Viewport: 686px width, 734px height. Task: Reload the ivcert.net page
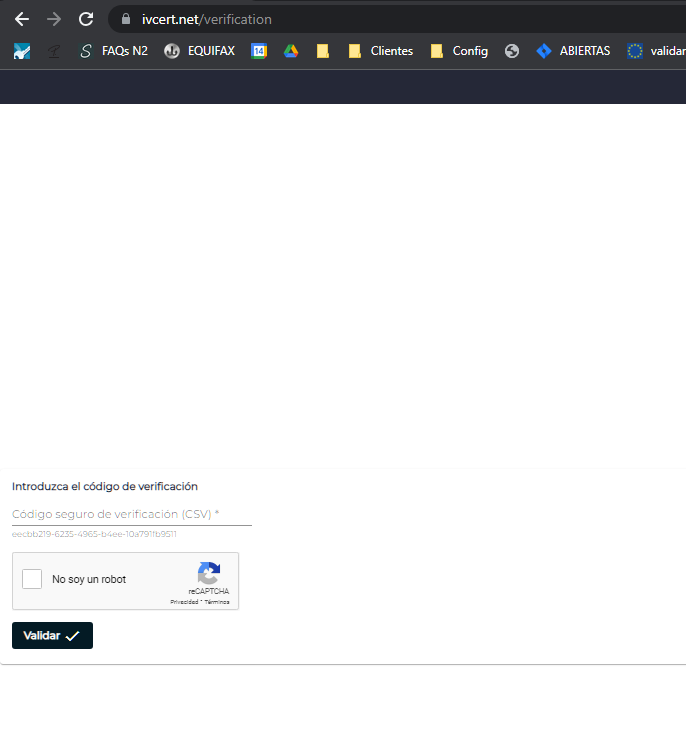pos(86,19)
